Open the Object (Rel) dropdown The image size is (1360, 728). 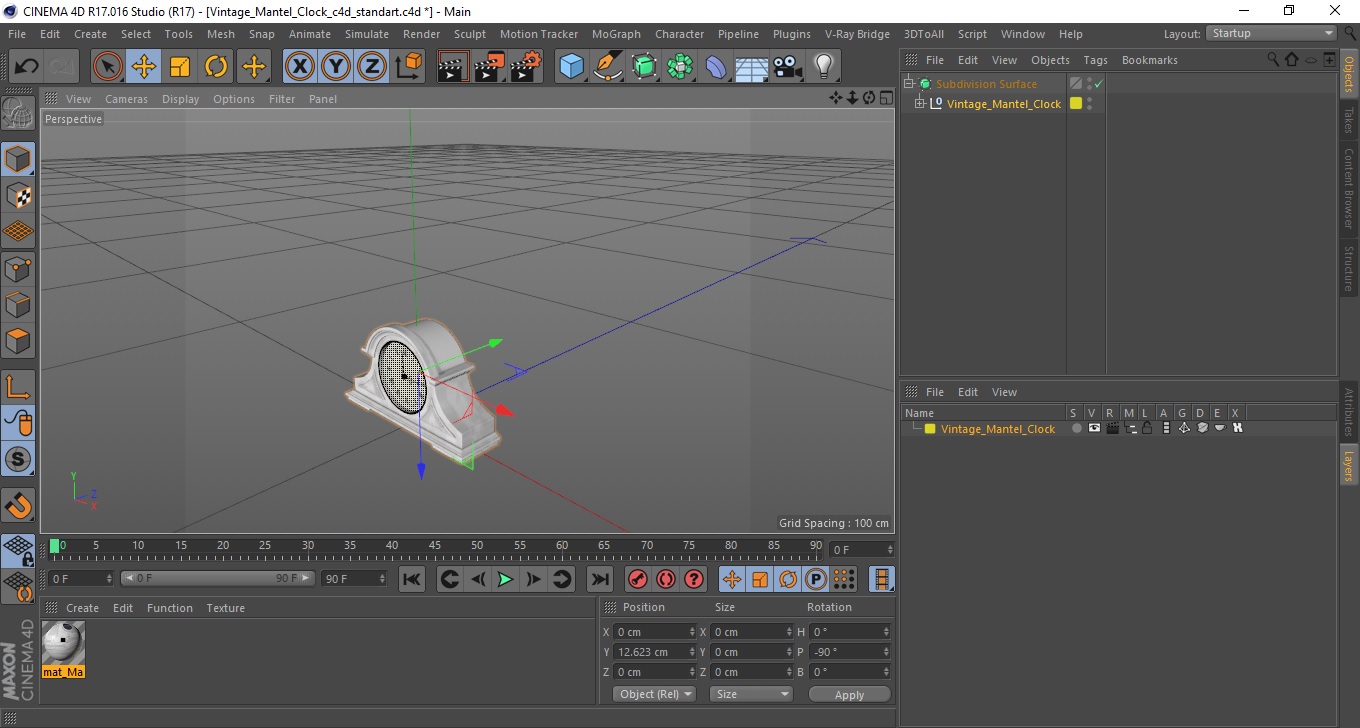tap(655, 694)
